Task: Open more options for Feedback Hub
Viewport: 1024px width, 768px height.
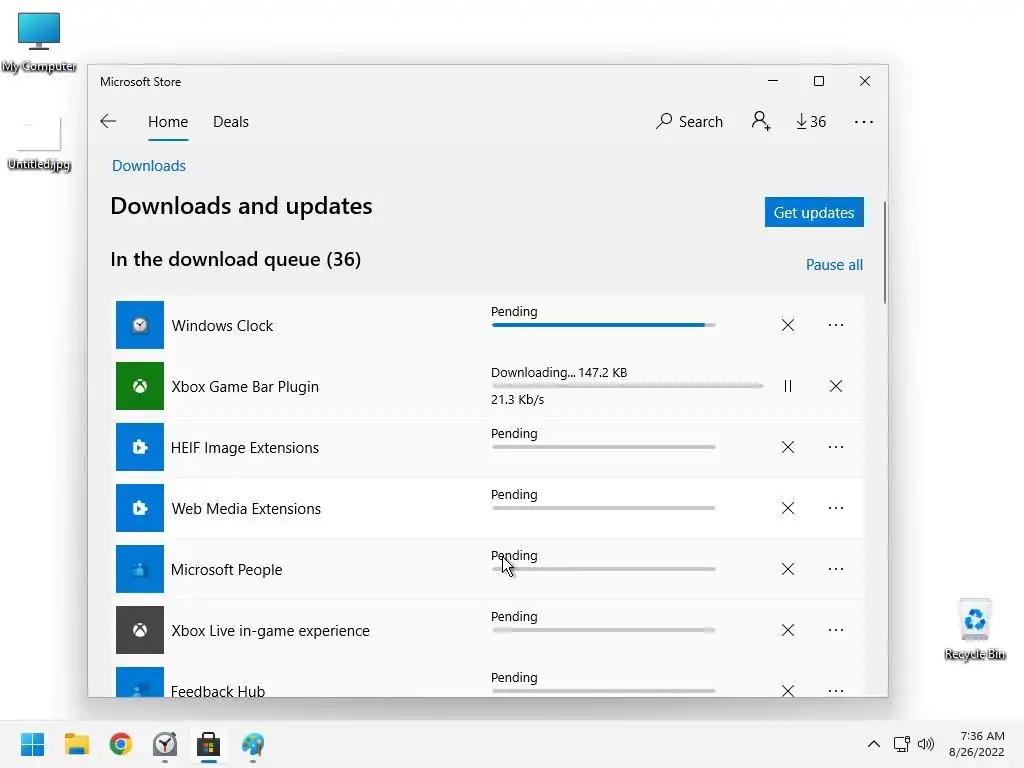Action: point(835,690)
